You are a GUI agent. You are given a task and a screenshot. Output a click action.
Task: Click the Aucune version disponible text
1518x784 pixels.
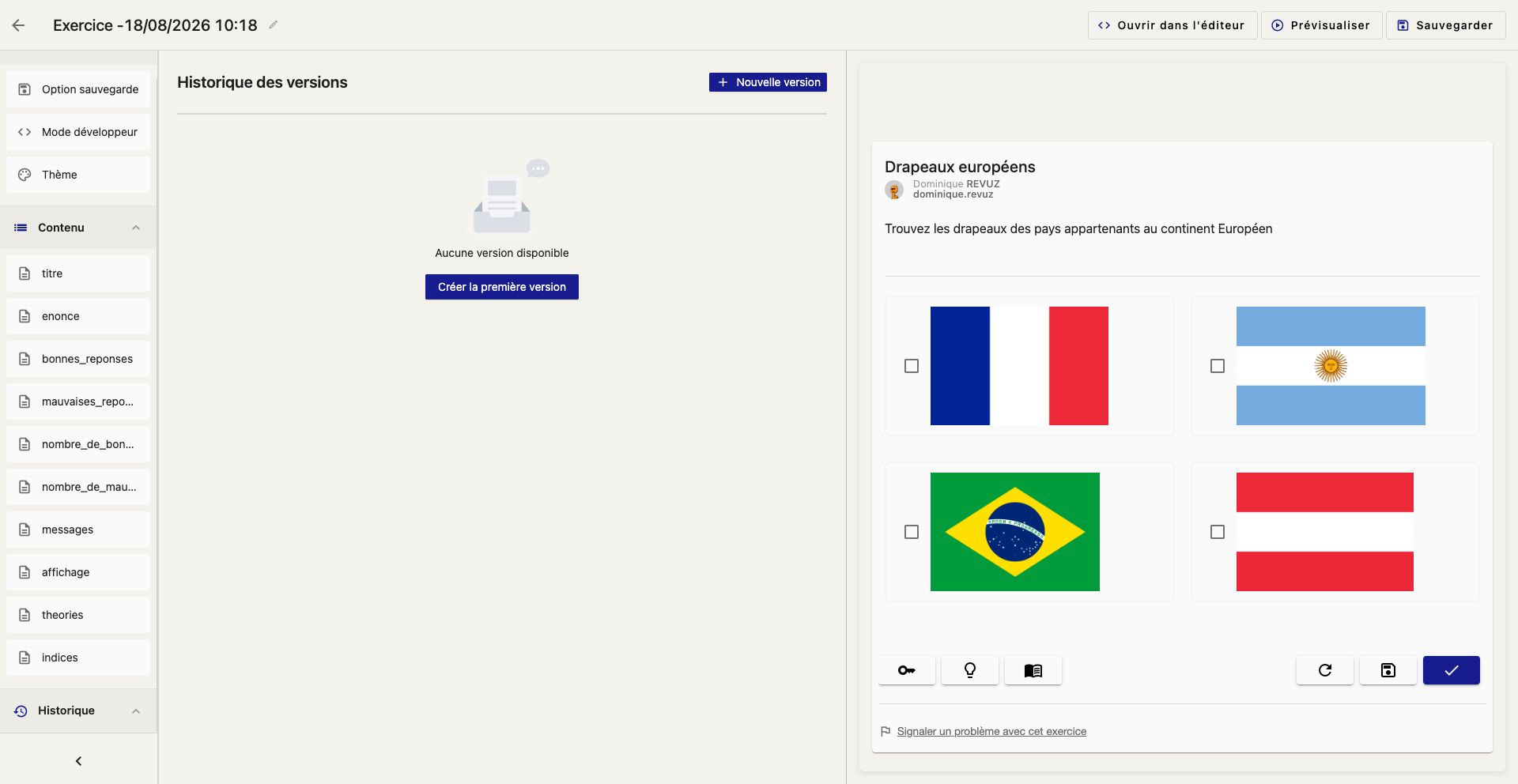pyautogui.click(x=502, y=253)
